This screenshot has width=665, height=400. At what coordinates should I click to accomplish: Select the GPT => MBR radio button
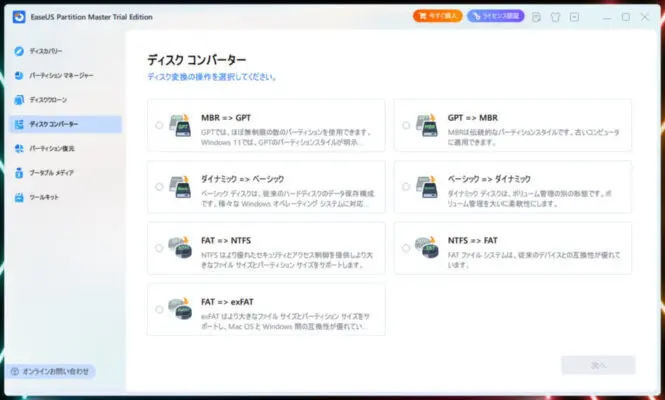(406, 125)
